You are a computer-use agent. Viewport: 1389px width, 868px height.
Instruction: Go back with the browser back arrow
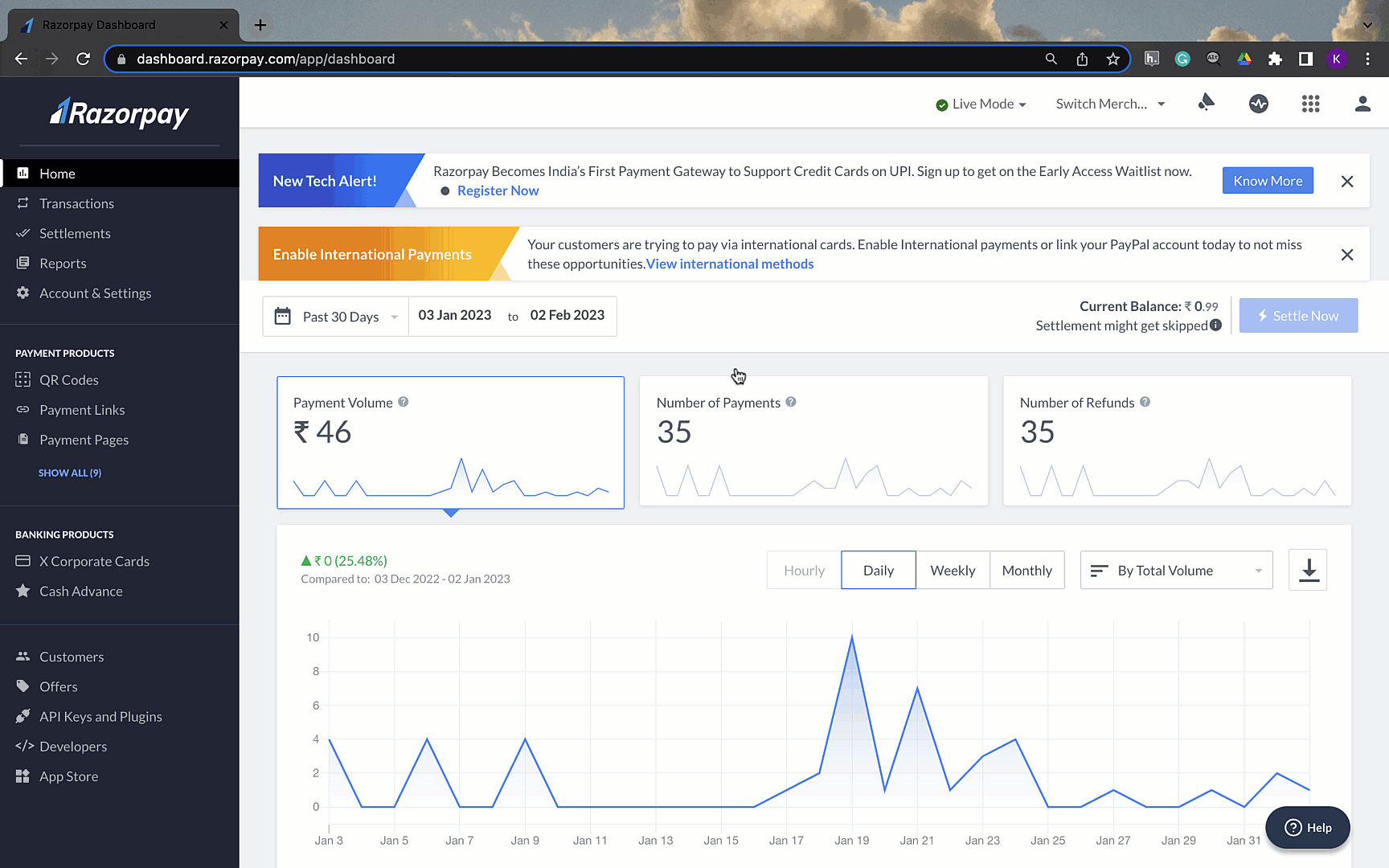pyautogui.click(x=22, y=59)
